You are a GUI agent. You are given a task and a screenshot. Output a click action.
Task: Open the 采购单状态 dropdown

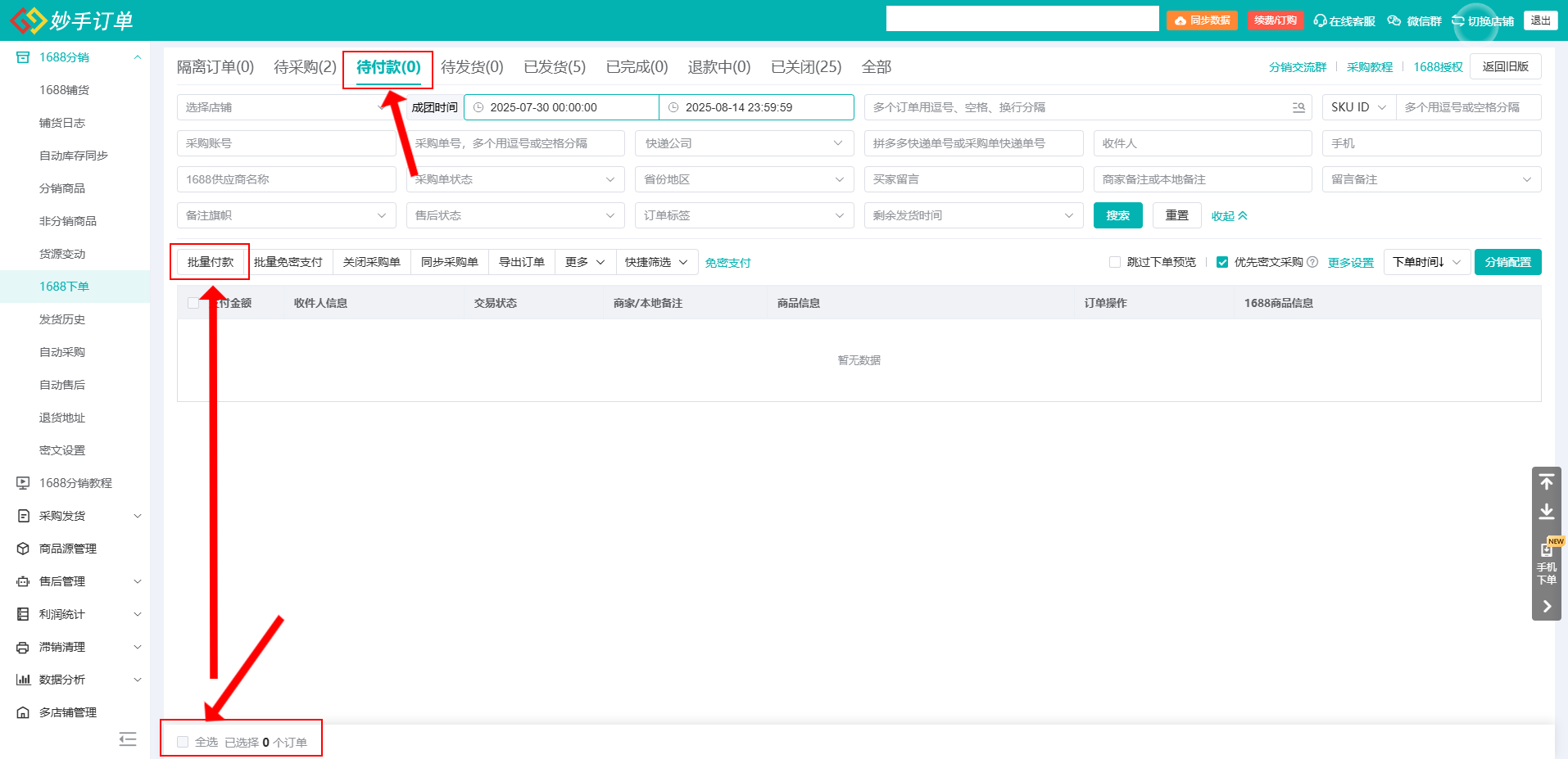pos(515,179)
